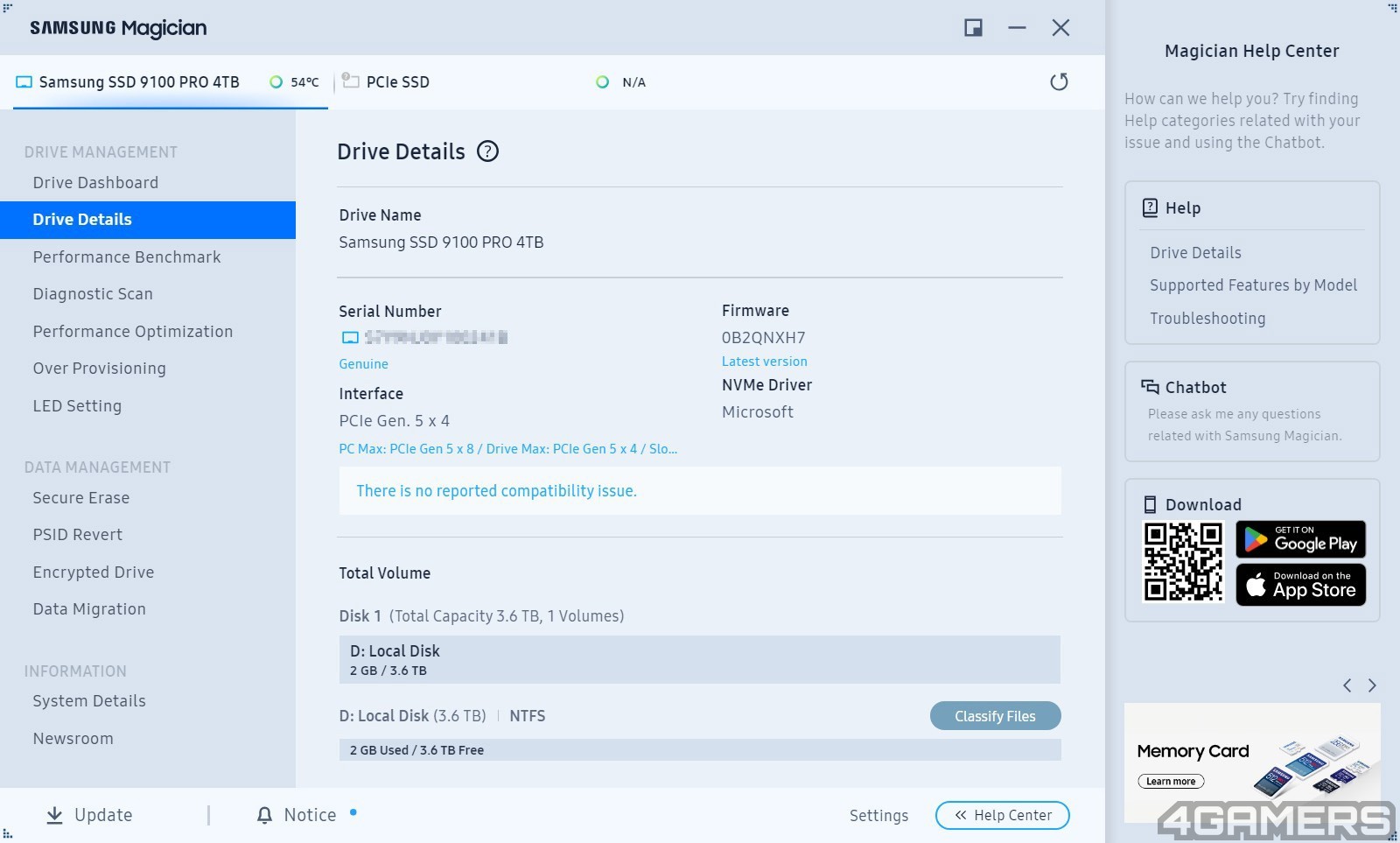1400x843 pixels.
Task: Click the Microsoft NVMe driver value
Action: point(757,412)
